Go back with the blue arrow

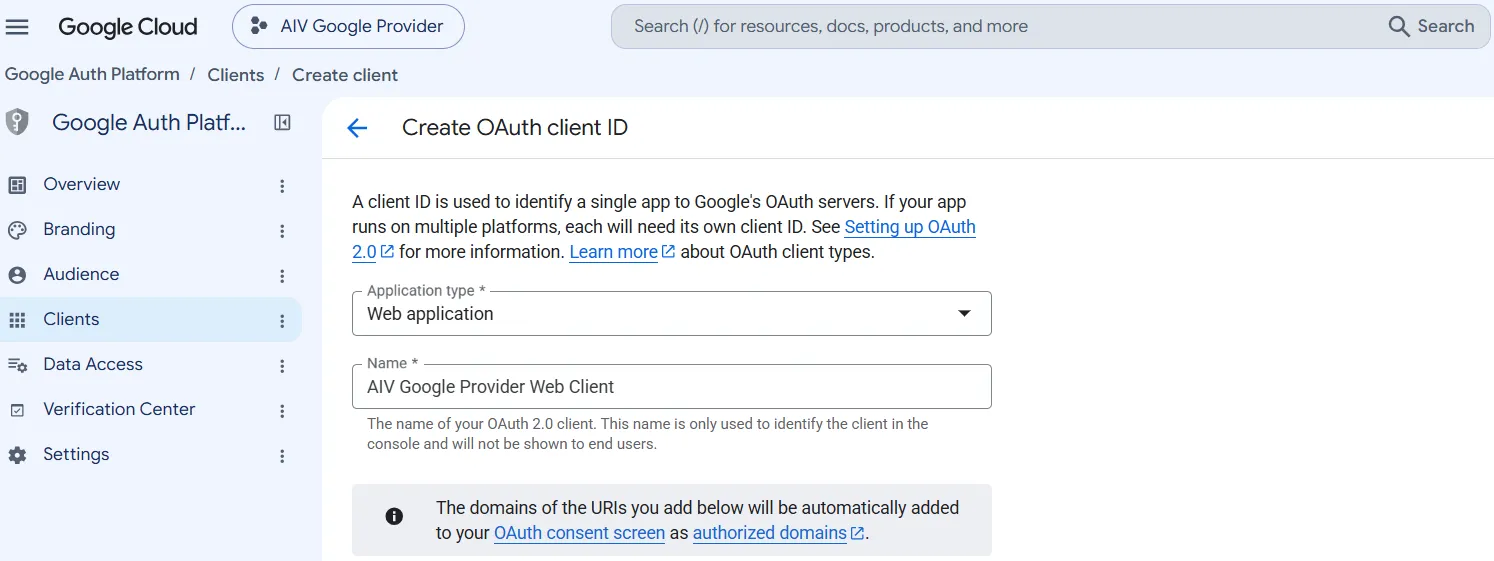pyautogui.click(x=356, y=128)
